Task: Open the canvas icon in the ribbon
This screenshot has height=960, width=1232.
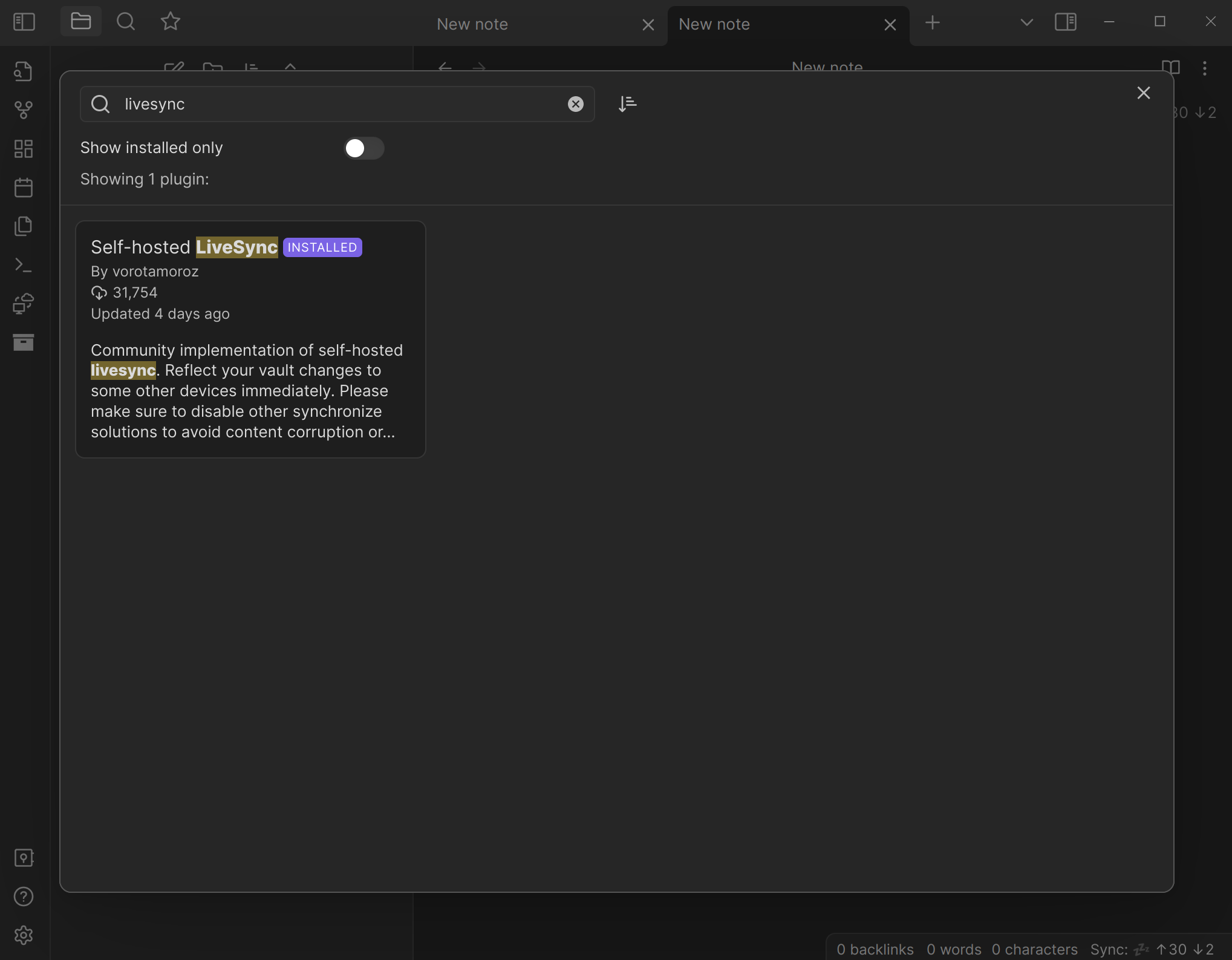Action: [x=24, y=149]
